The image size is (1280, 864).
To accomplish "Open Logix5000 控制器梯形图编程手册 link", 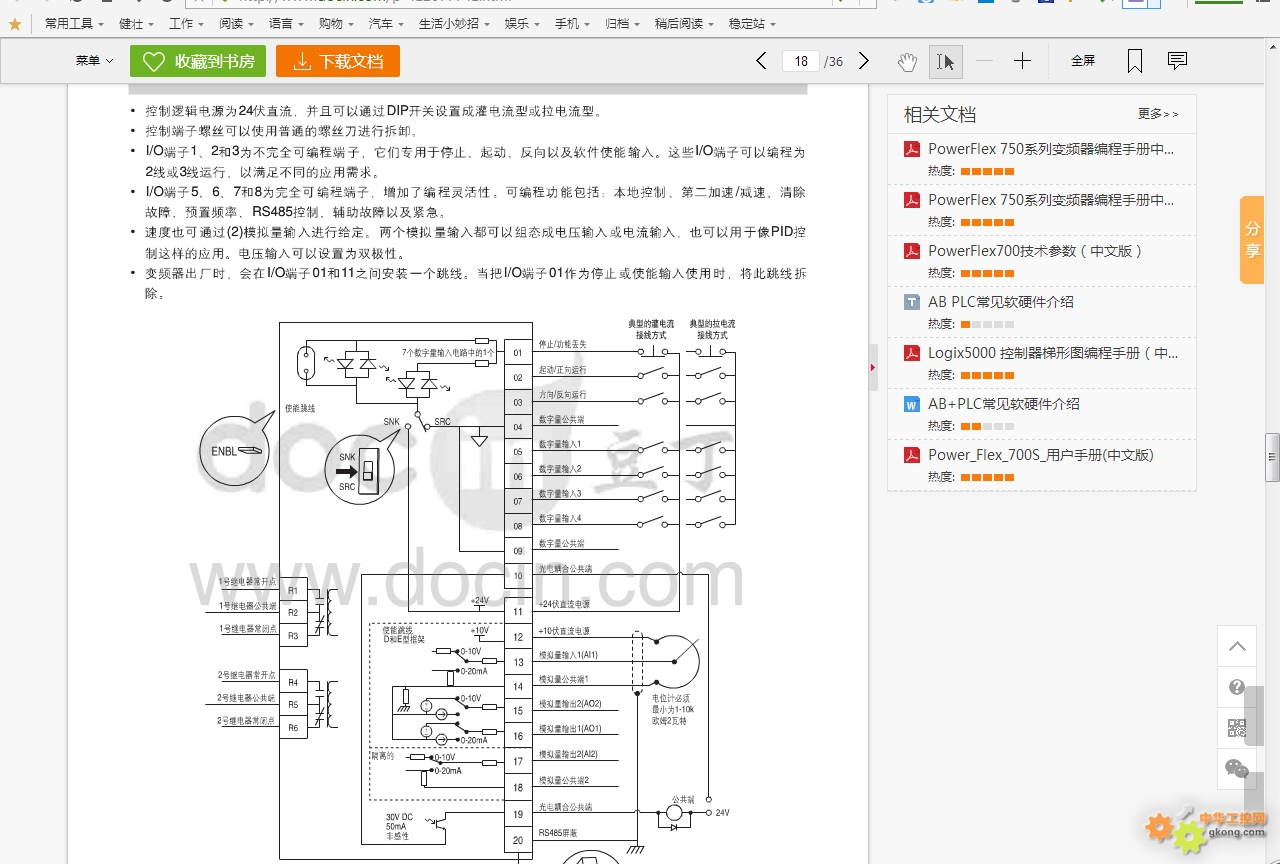I will coord(1053,353).
